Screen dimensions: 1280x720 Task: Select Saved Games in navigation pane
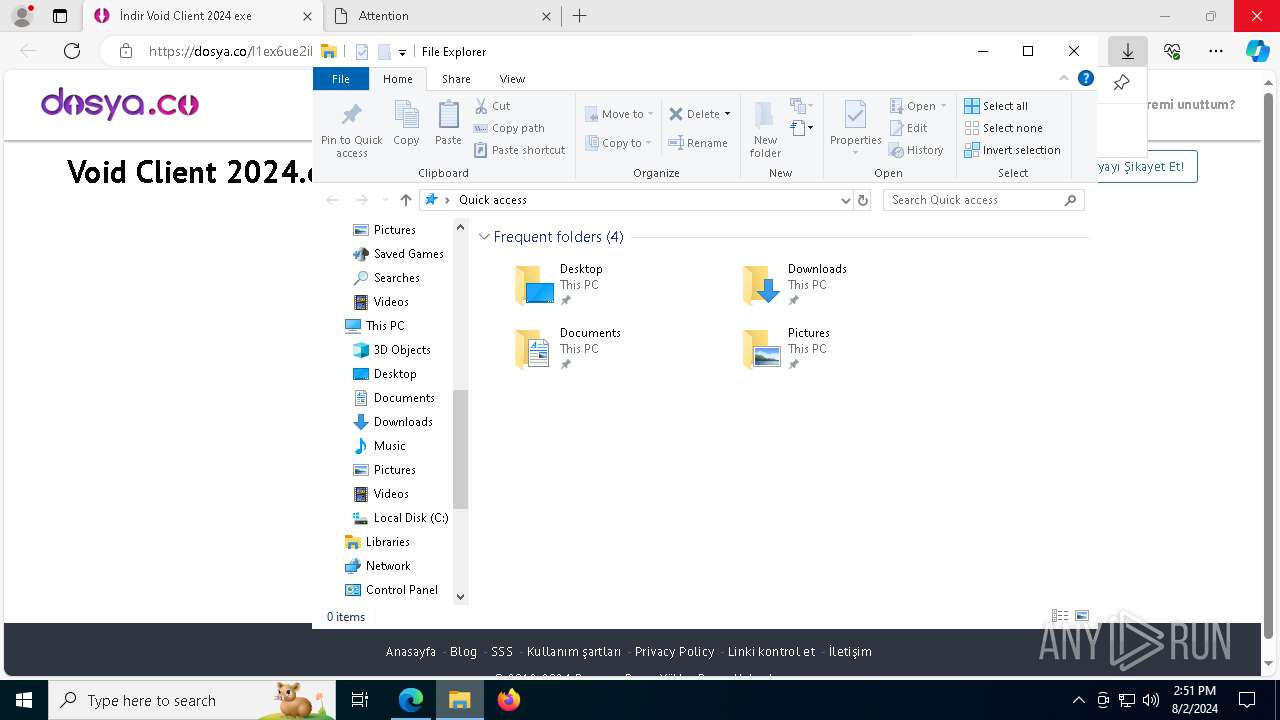point(398,254)
